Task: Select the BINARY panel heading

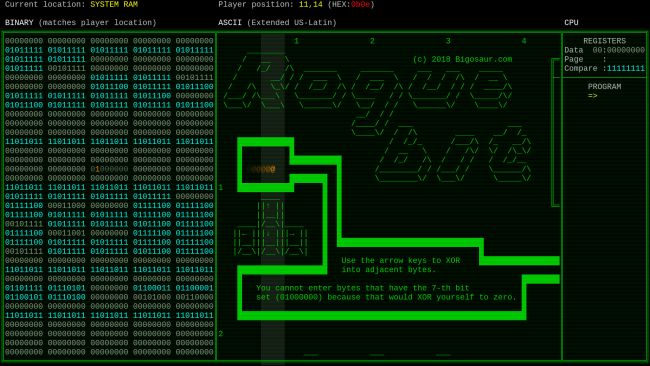Action: point(19,22)
